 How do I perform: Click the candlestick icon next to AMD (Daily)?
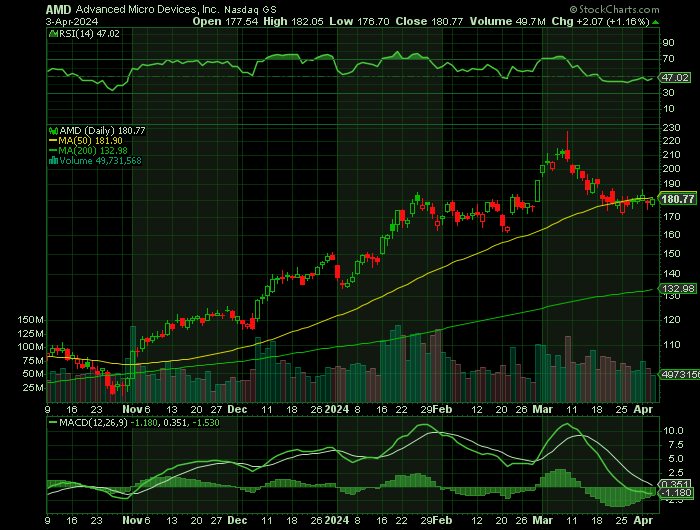point(53,131)
